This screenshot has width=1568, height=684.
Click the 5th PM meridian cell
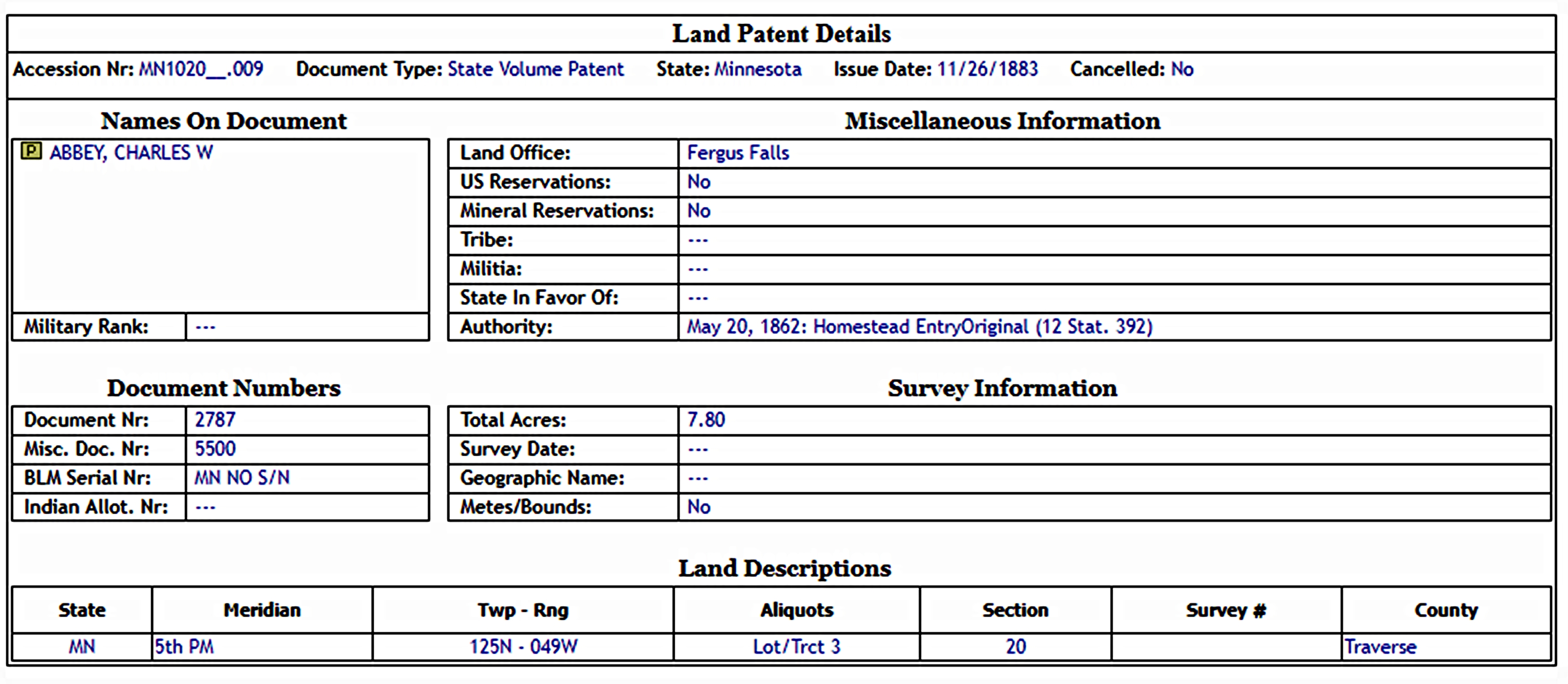click(x=184, y=646)
